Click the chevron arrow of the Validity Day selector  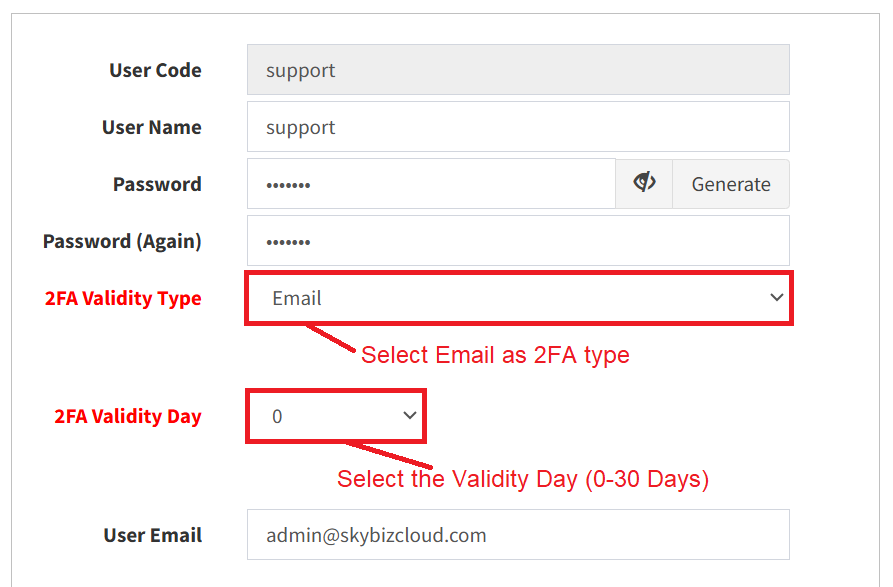pos(409,415)
